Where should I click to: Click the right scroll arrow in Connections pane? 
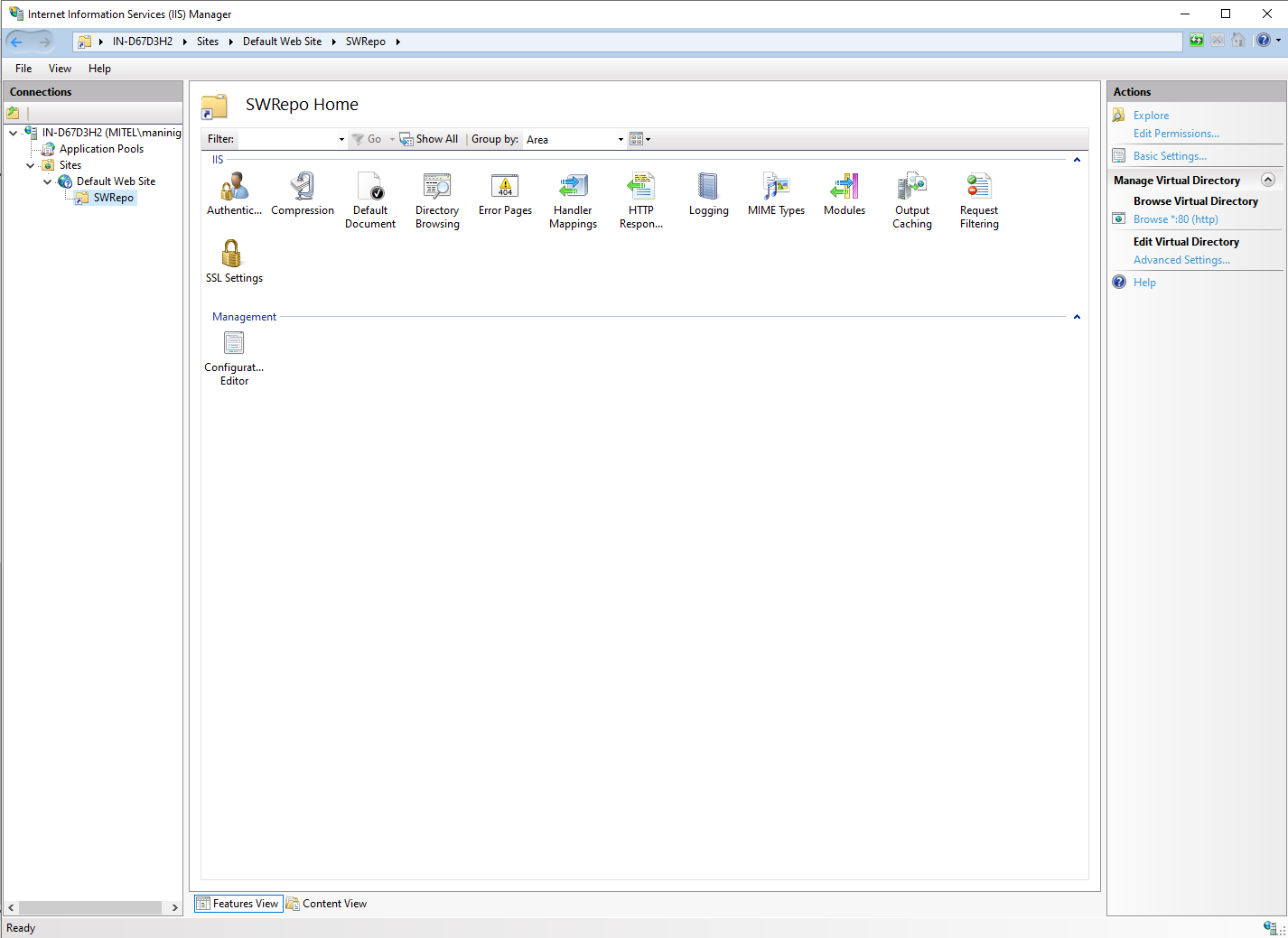[175, 907]
